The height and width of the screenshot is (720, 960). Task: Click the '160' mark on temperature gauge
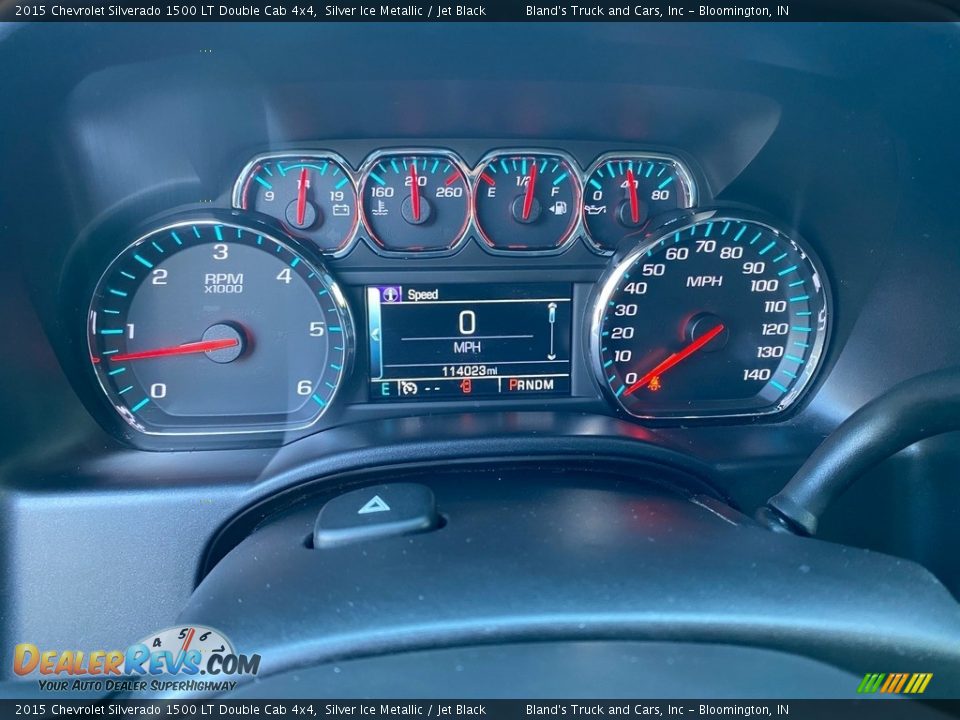coord(382,192)
